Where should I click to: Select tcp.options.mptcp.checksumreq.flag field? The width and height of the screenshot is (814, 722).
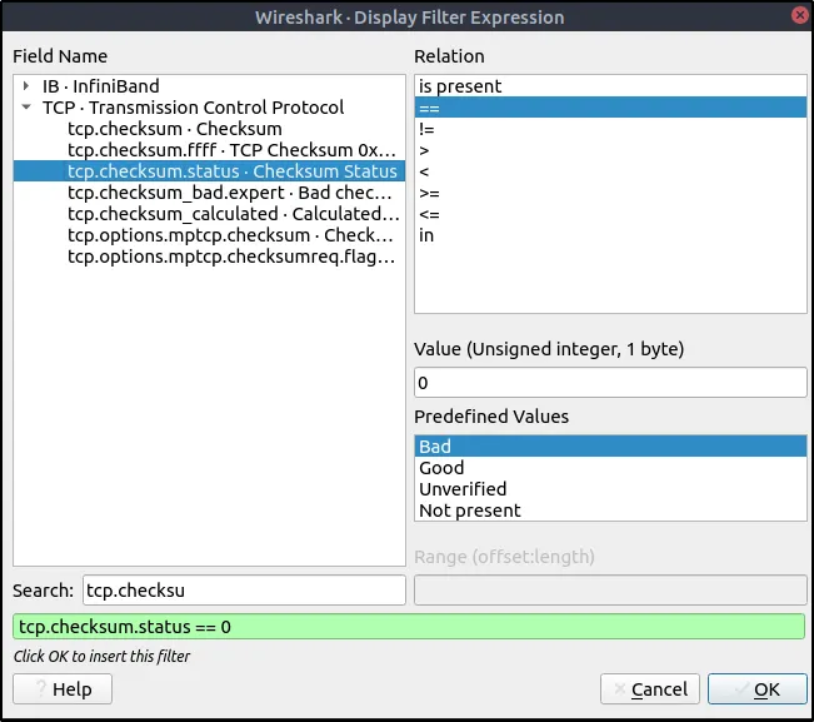tap(209, 256)
